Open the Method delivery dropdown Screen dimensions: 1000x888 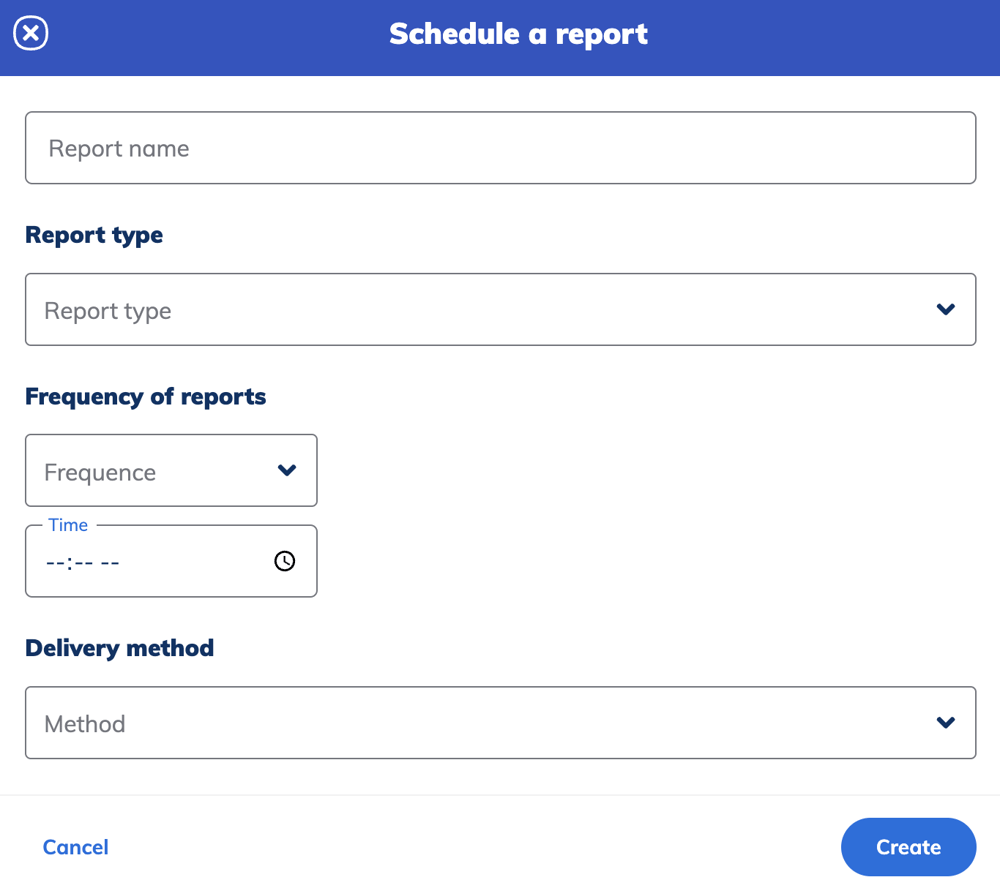point(500,723)
